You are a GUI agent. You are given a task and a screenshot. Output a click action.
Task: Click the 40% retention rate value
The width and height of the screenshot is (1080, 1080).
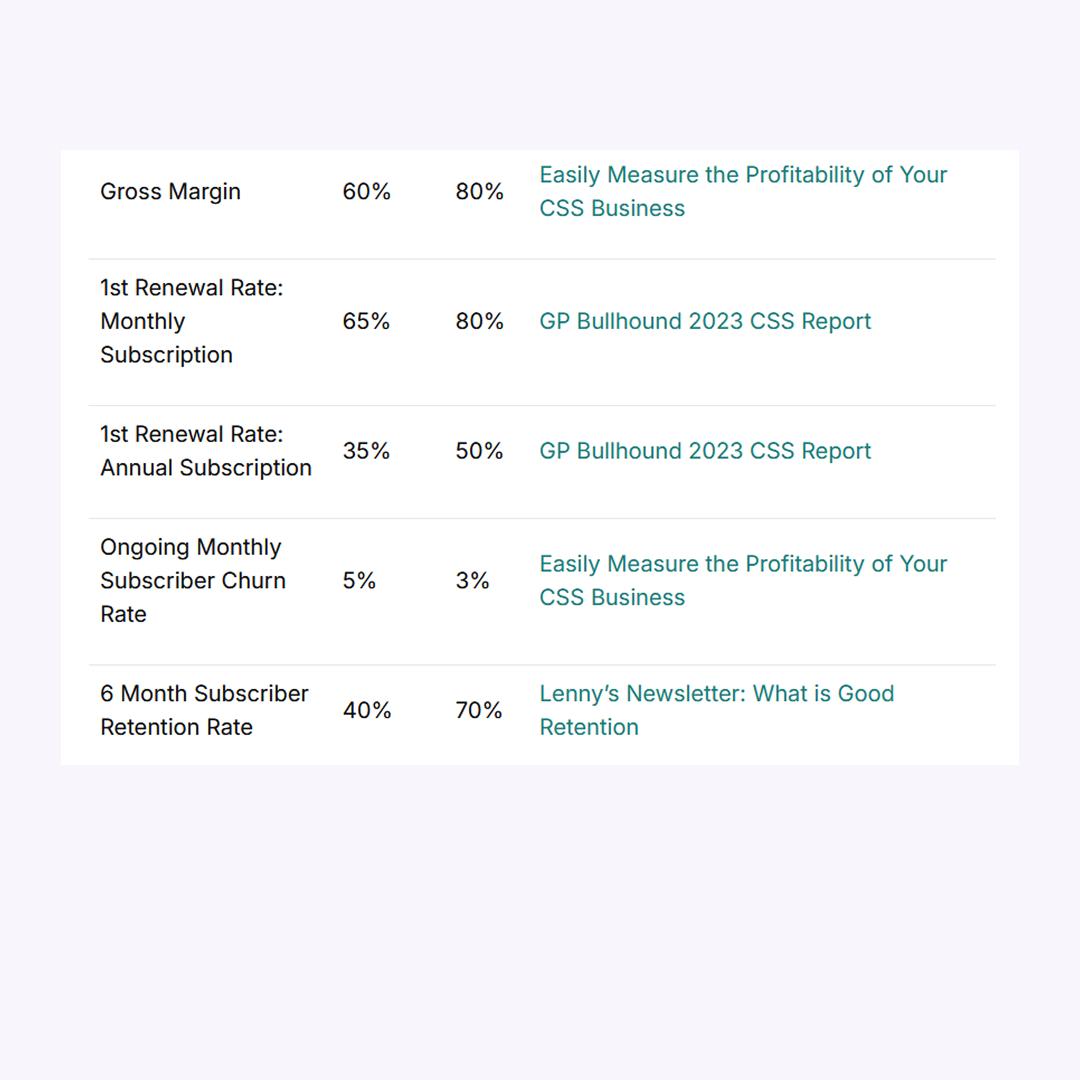[367, 710]
